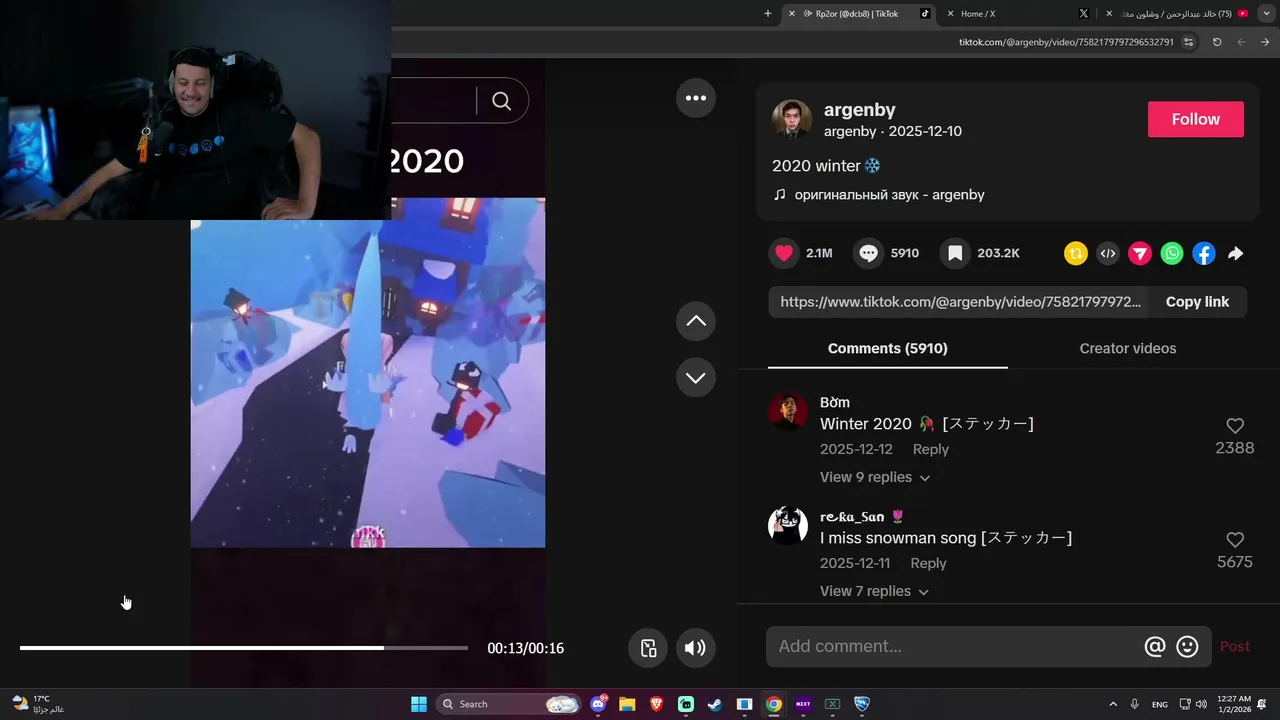Viewport: 1280px width, 720px height.
Task: Click the embed code icon
Action: click(x=1108, y=254)
